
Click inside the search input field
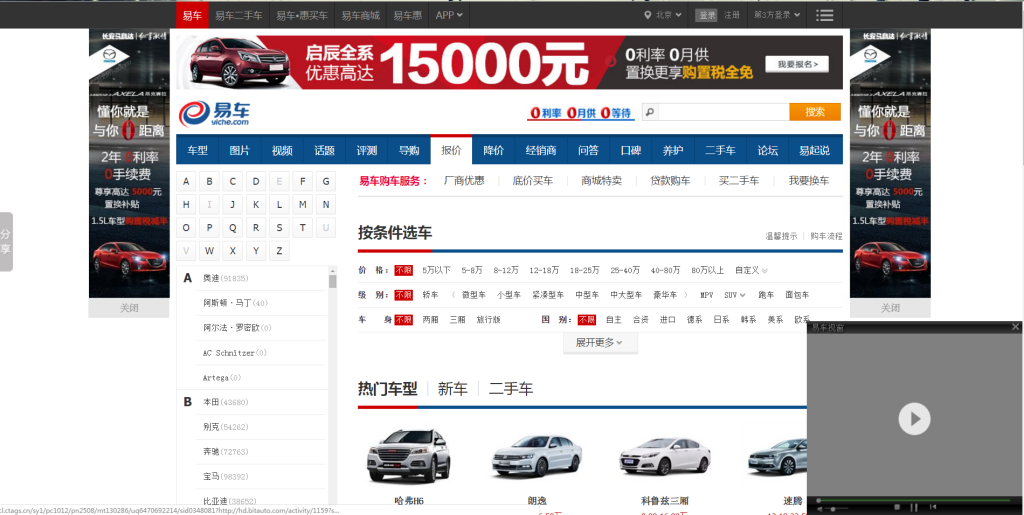[723, 112]
